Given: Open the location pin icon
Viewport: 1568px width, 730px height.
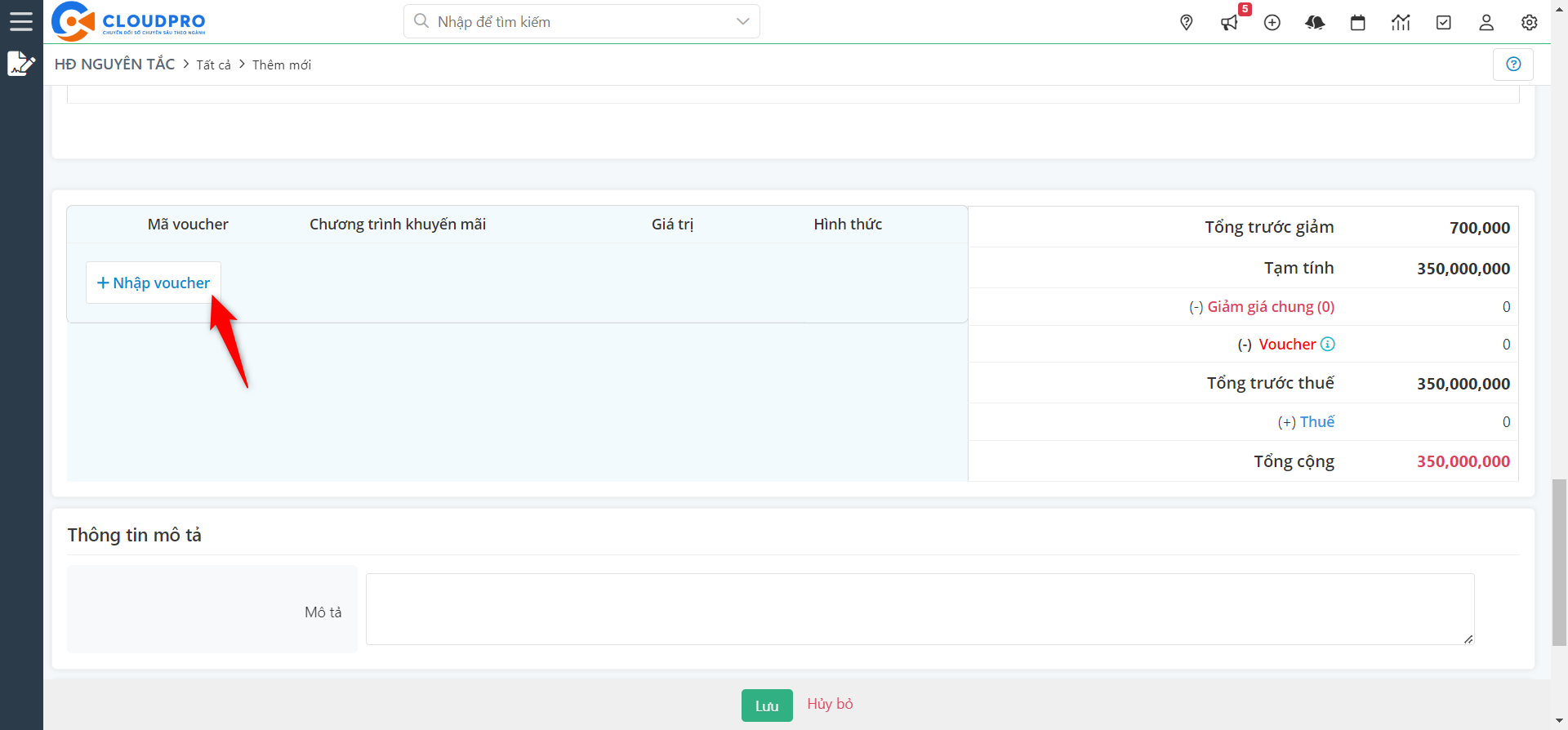Looking at the screenshot, I should (1187, 23).
